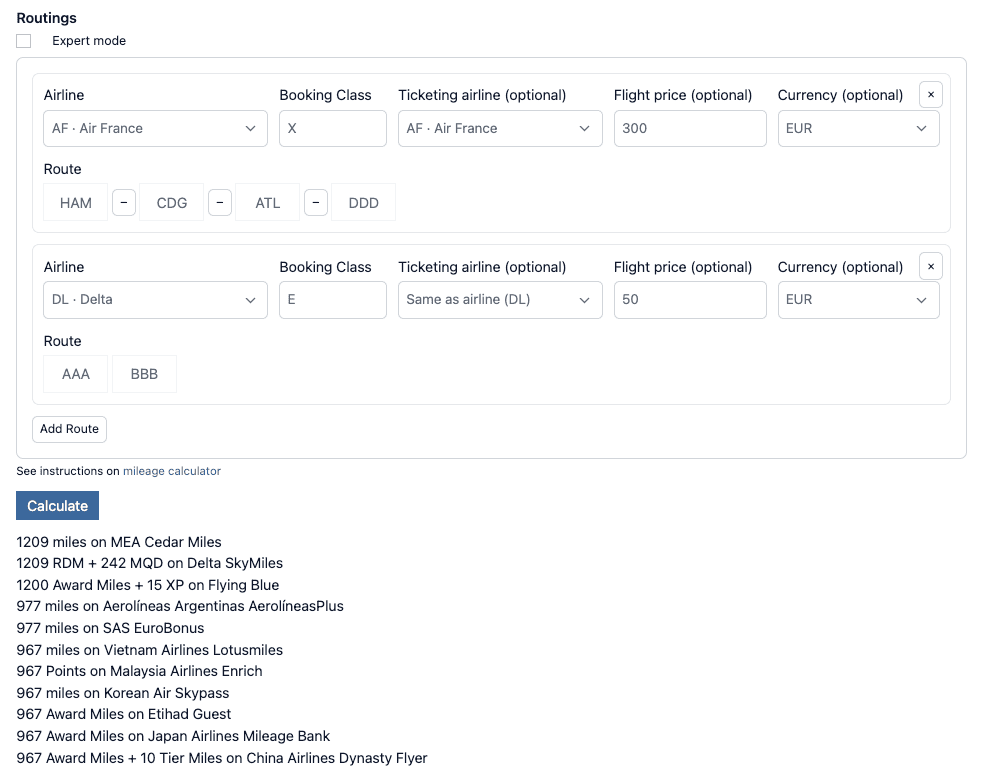
Task: Click the 'Expert mode' label text
Action: (x=89, y=41)
